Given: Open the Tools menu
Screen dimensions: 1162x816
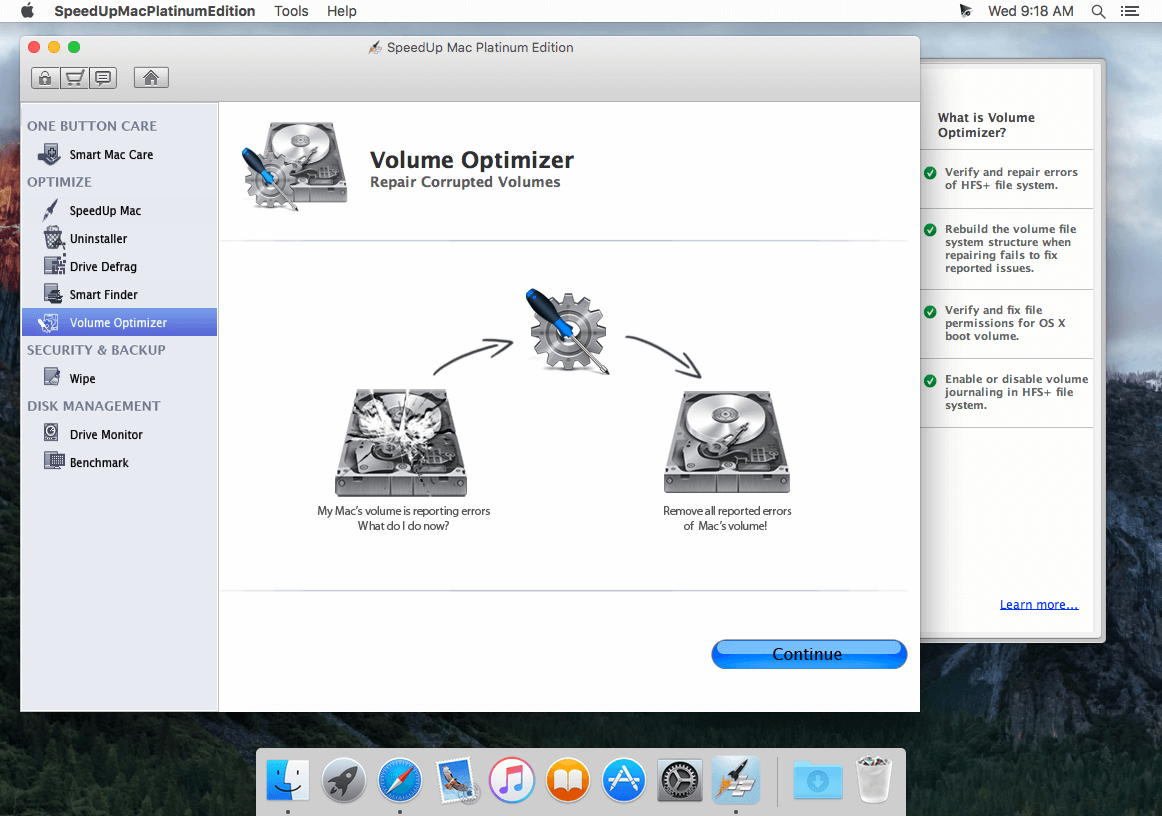Looking at the screenshot, I should coord(291,11).
